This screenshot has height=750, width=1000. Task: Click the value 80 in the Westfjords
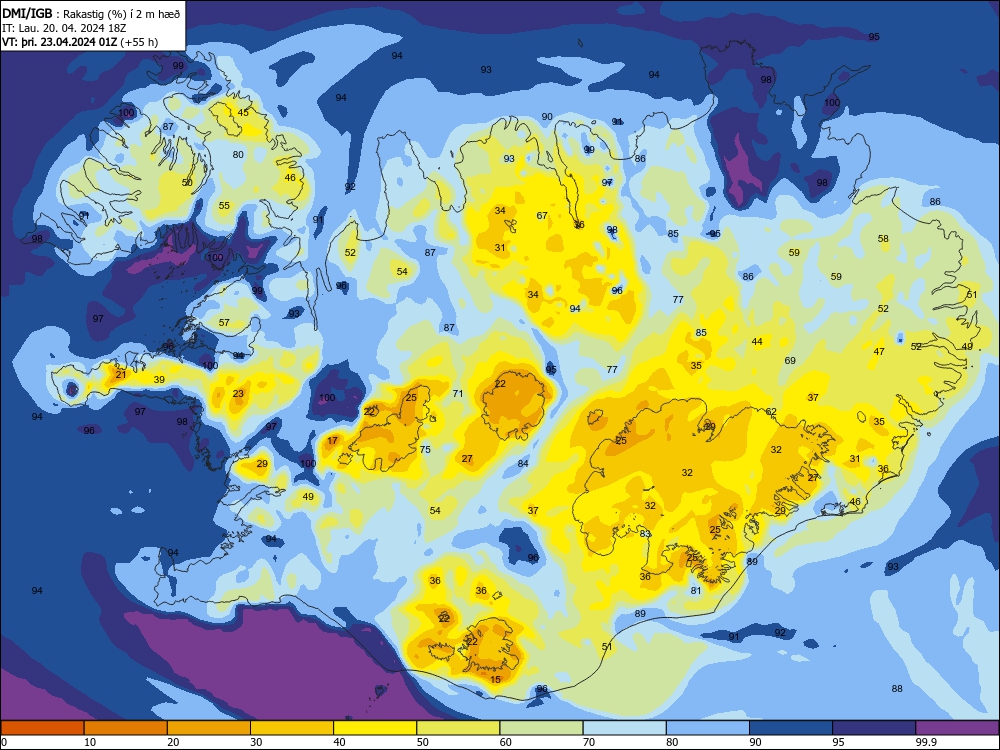[x=238, y=154]
